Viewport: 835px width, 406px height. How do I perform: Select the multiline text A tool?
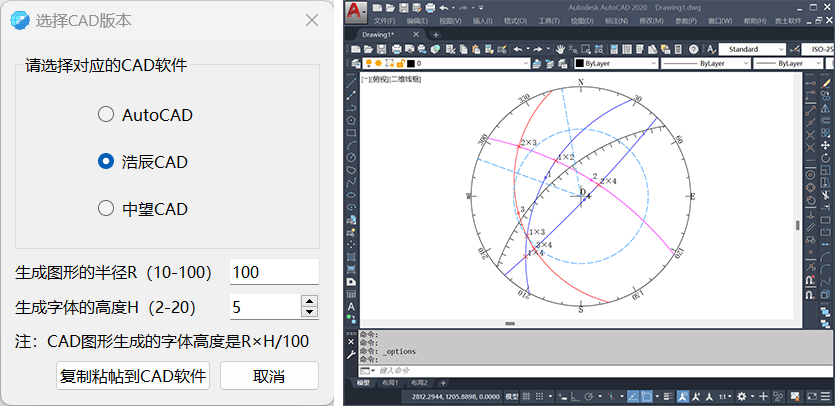click(351, 306)
